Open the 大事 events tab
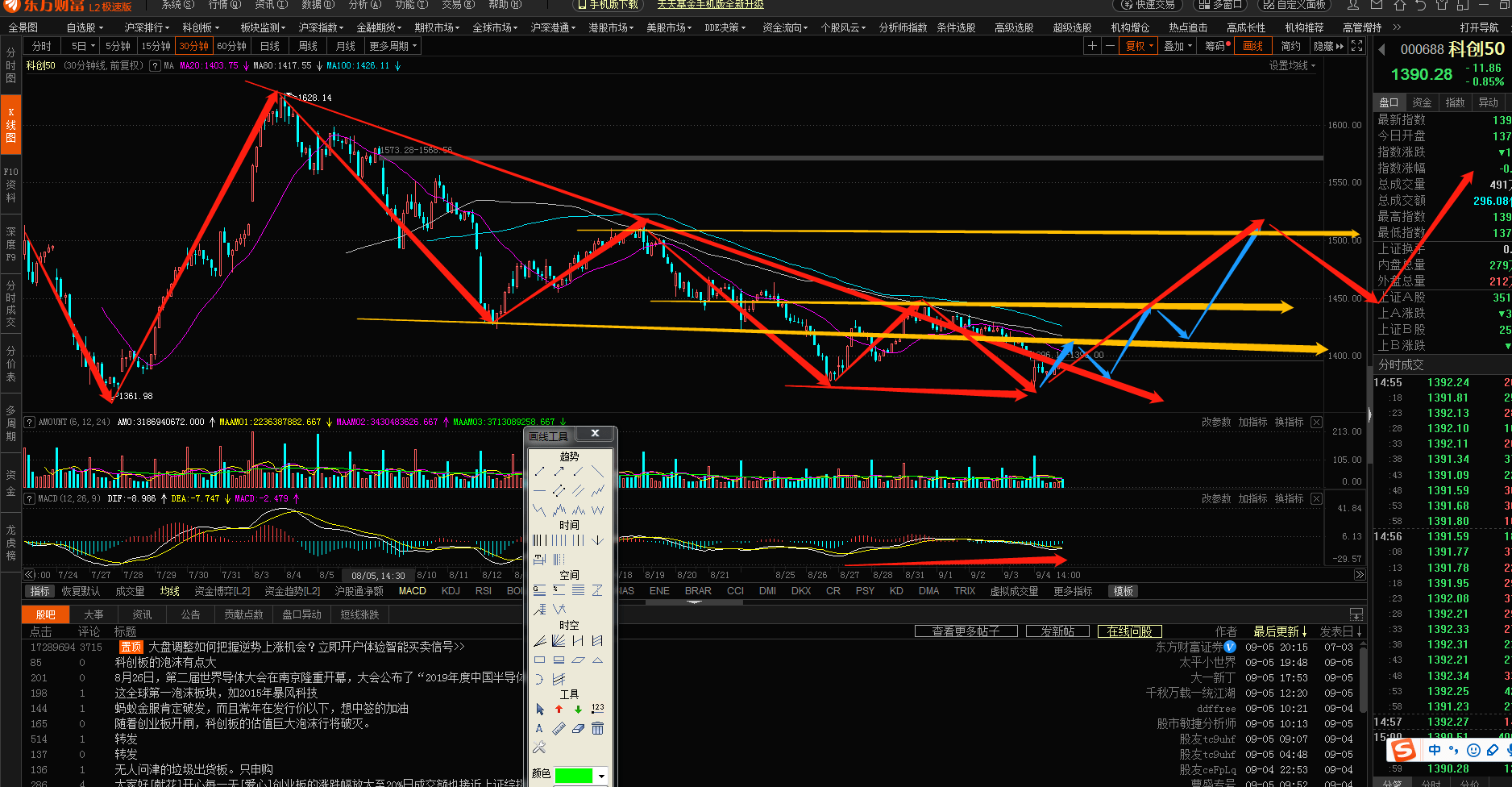Screen dimensions: 1512x787 pos(93,614)
